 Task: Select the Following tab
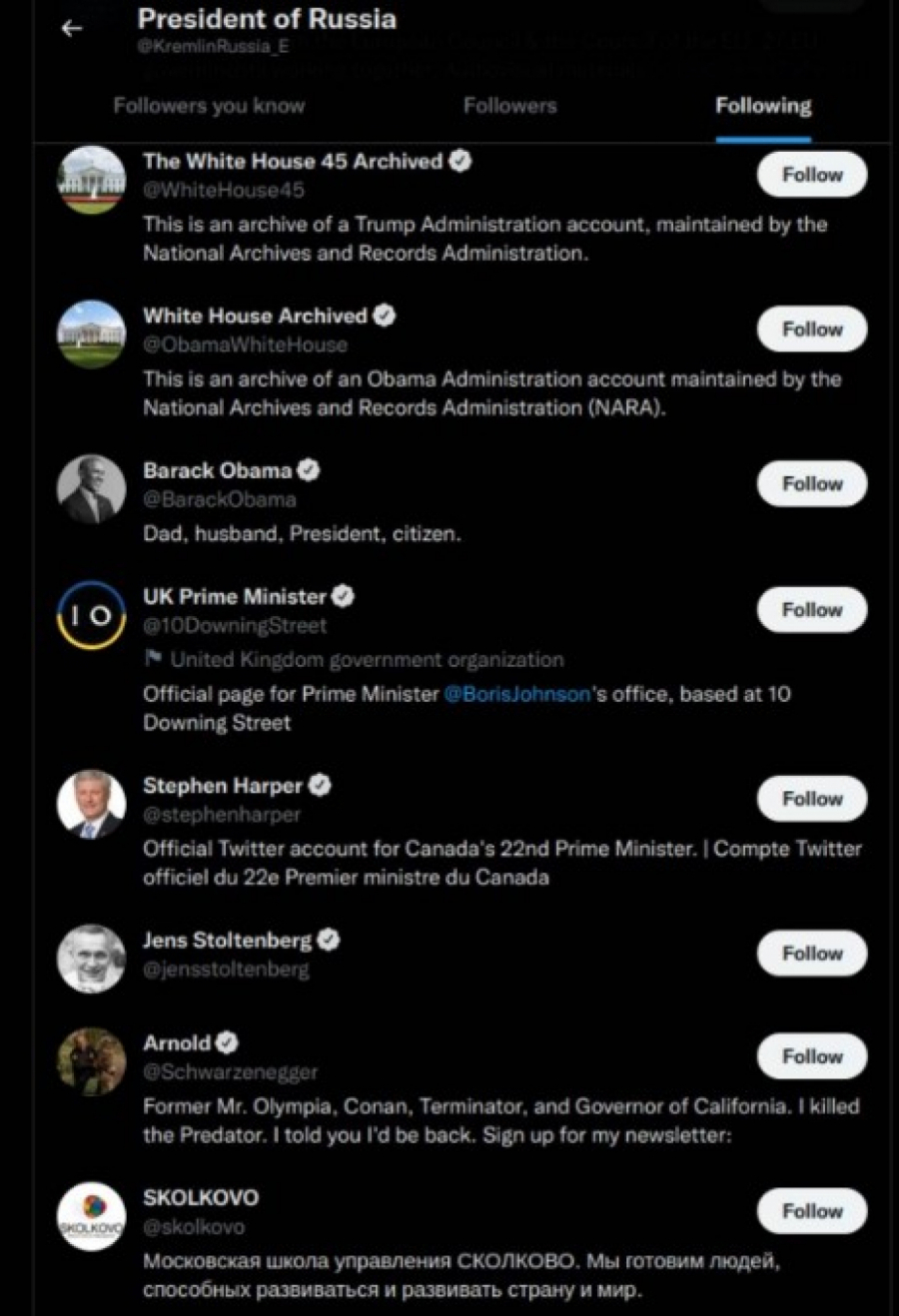763,106
